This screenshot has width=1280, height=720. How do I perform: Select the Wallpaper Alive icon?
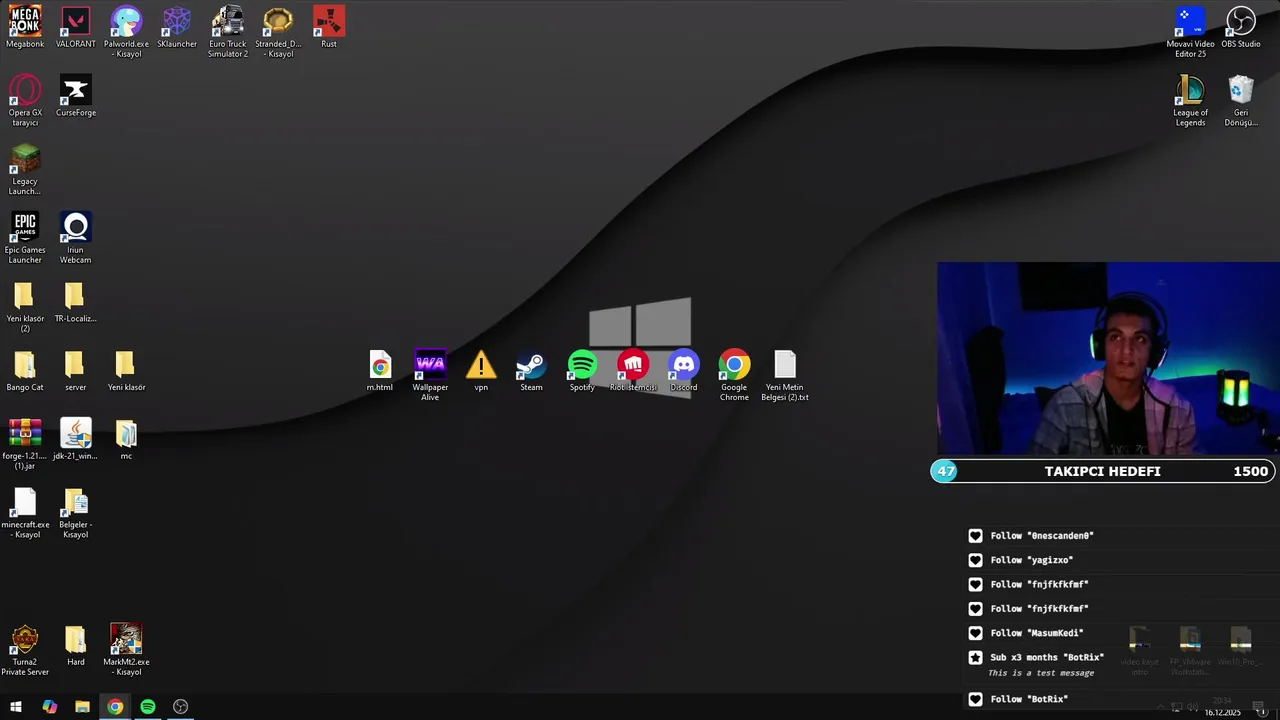click(430, 375)
